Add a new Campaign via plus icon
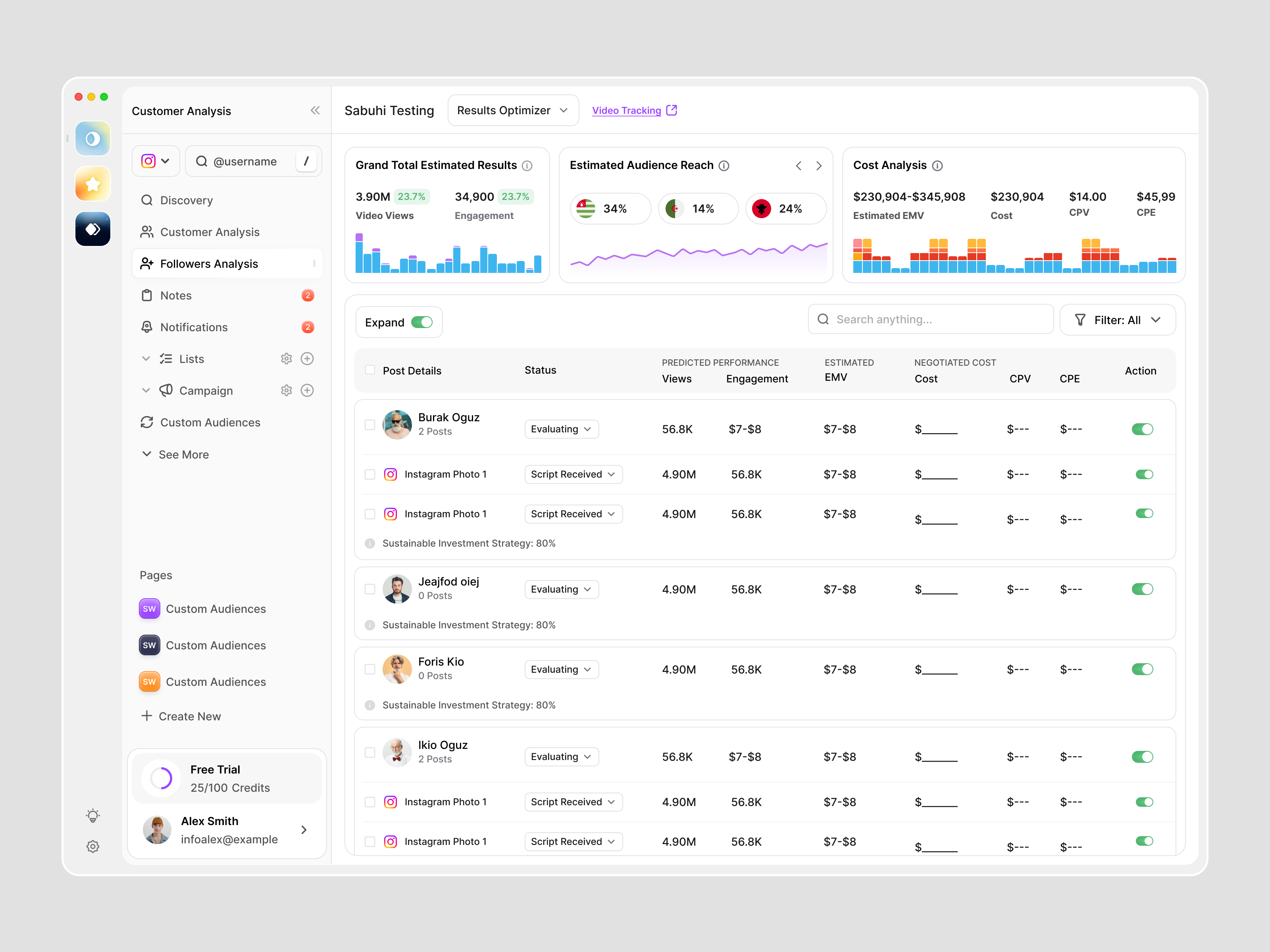The height and width of the screenshot is (952, 1270). (x=307, y=390)
